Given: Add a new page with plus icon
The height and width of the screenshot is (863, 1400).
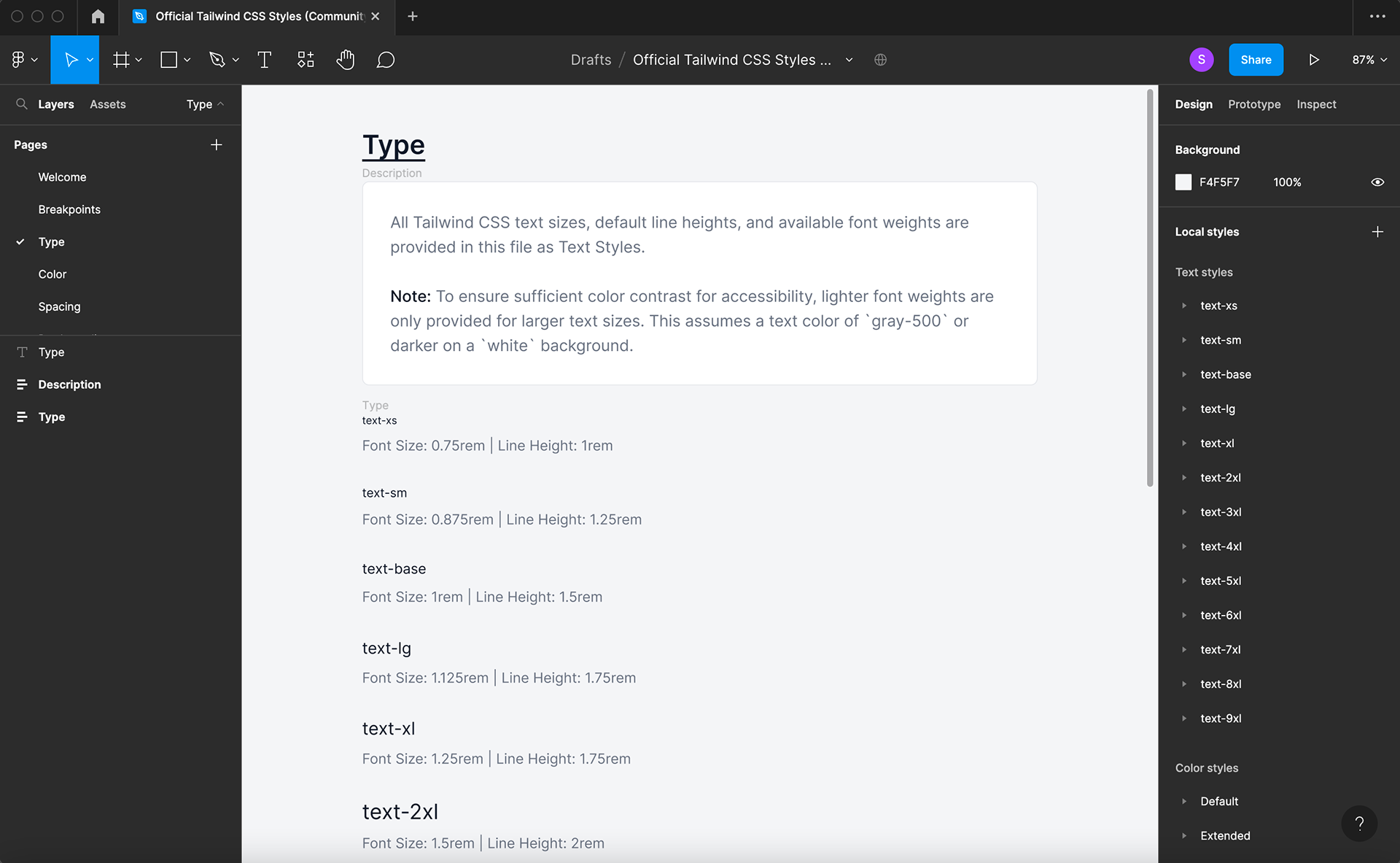Looking at the screenshot, I should (217, 144).
